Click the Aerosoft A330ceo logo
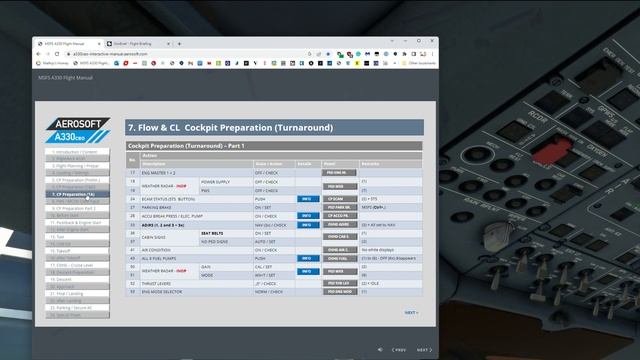The image size is (640, 360). (78, 130)
